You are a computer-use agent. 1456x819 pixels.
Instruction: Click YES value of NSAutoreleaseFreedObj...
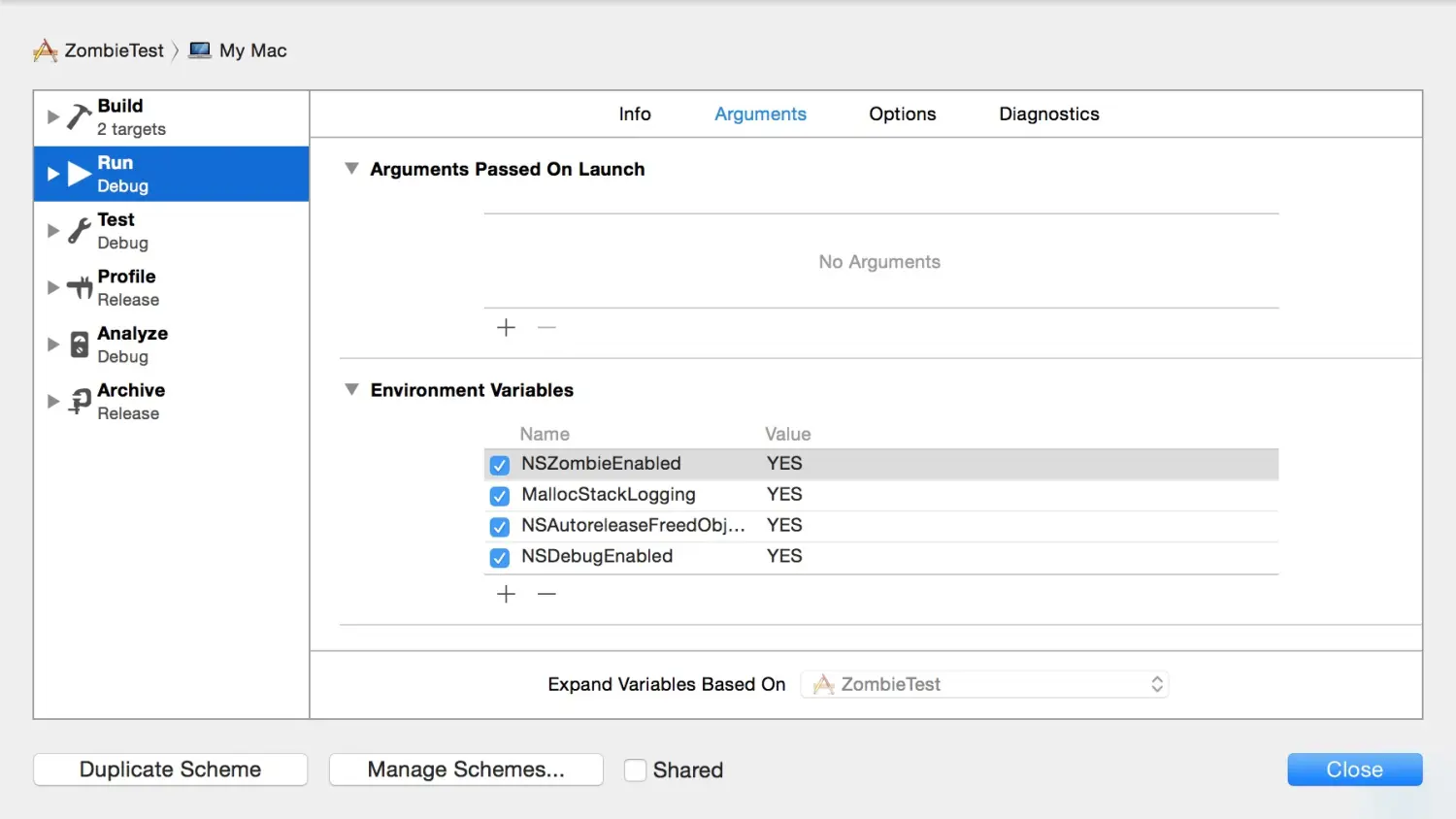[784, 525]
